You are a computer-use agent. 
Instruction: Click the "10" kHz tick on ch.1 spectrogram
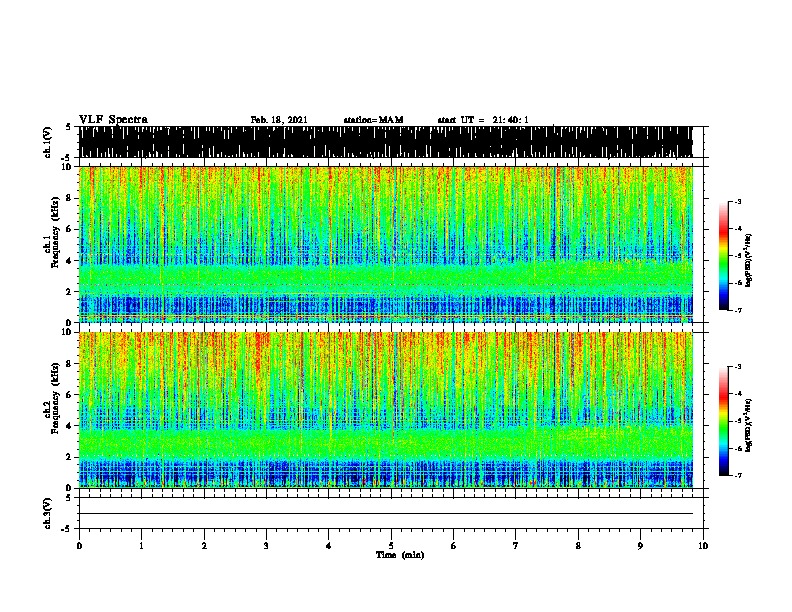[68, 167]
